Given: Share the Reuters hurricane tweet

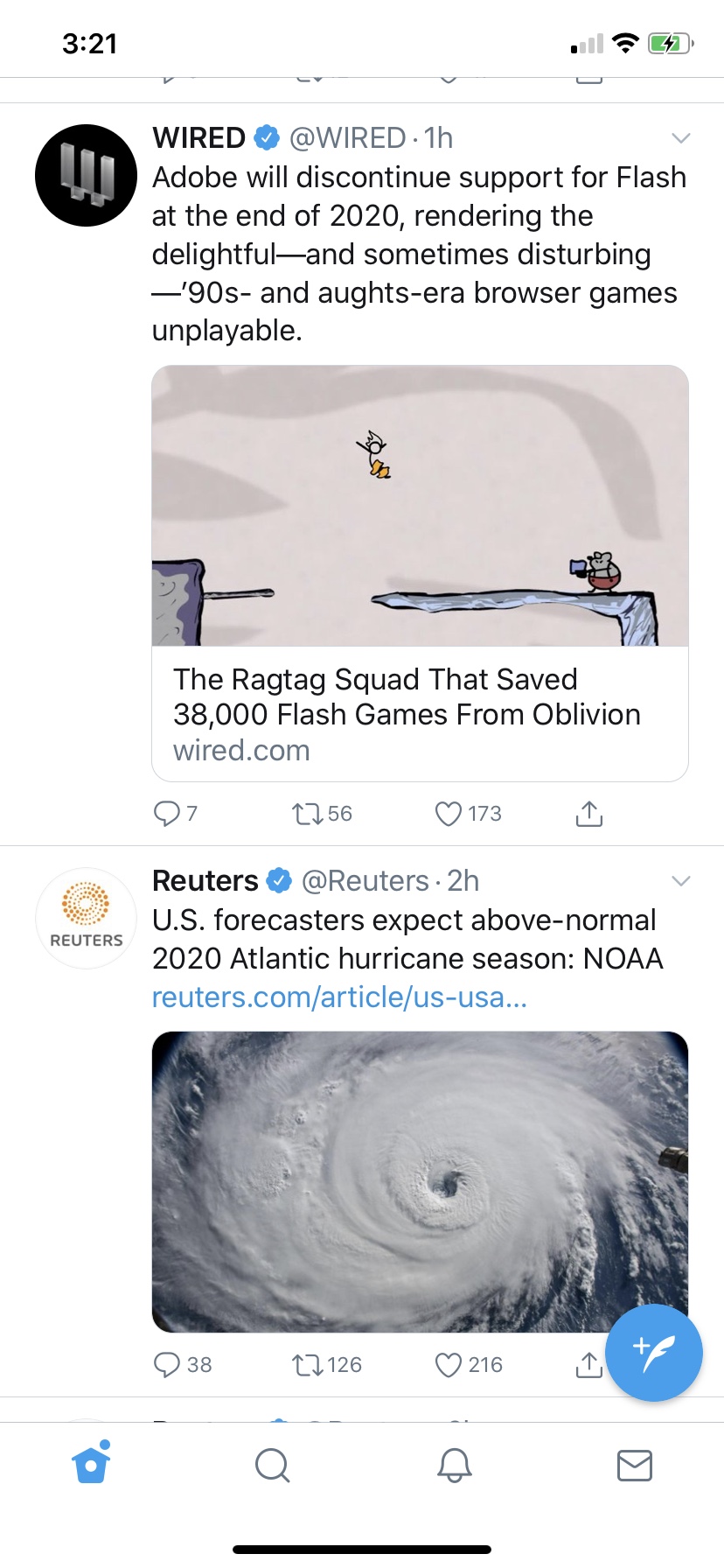Looking at the screenshot, I should [588, 1364].
